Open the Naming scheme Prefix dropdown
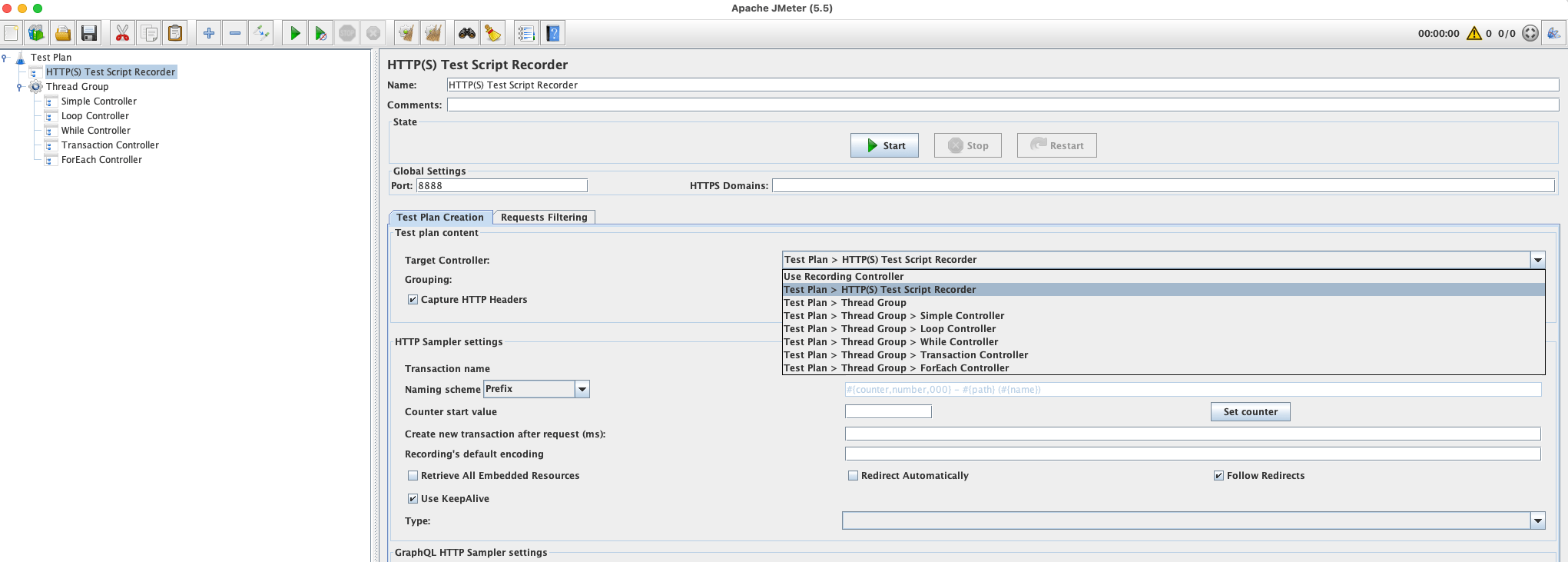This screenshot has height=562, width=1568. tap(582, 389)
